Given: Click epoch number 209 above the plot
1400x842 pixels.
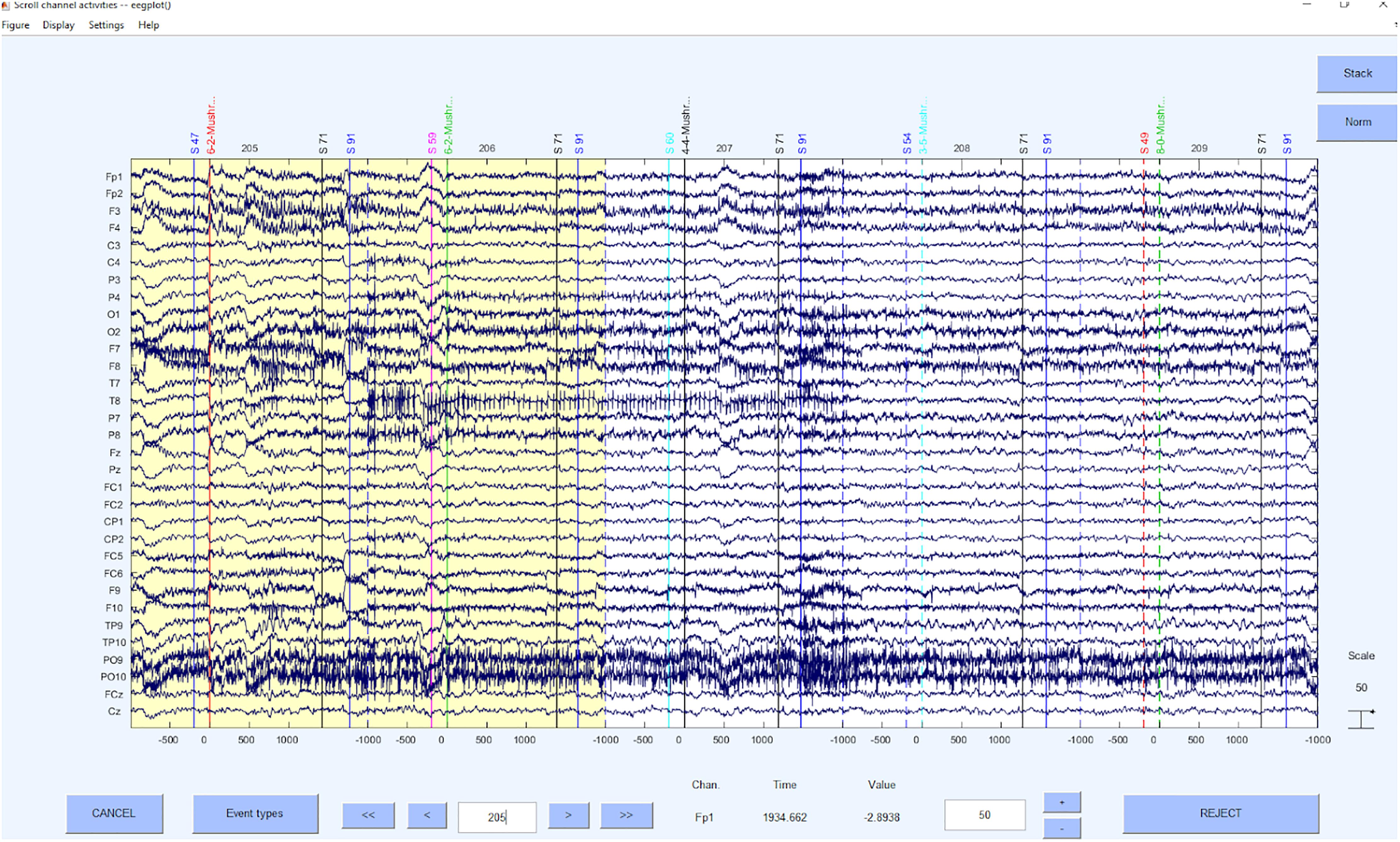Looking at the screenshot, I should coord(1199,148).
